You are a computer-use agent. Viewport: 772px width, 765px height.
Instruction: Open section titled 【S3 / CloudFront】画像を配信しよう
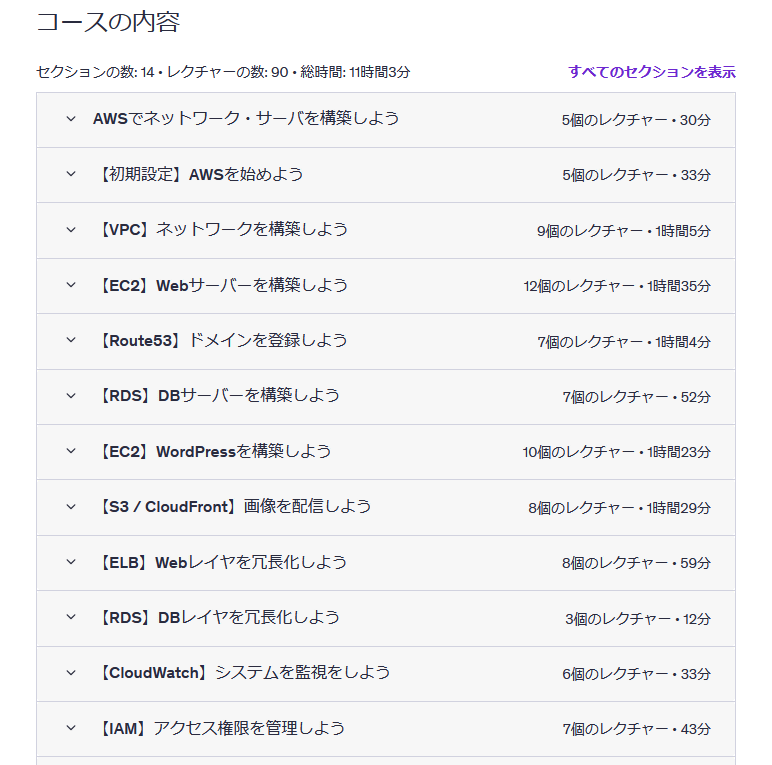pyautogui.click(x=234, y=507)
